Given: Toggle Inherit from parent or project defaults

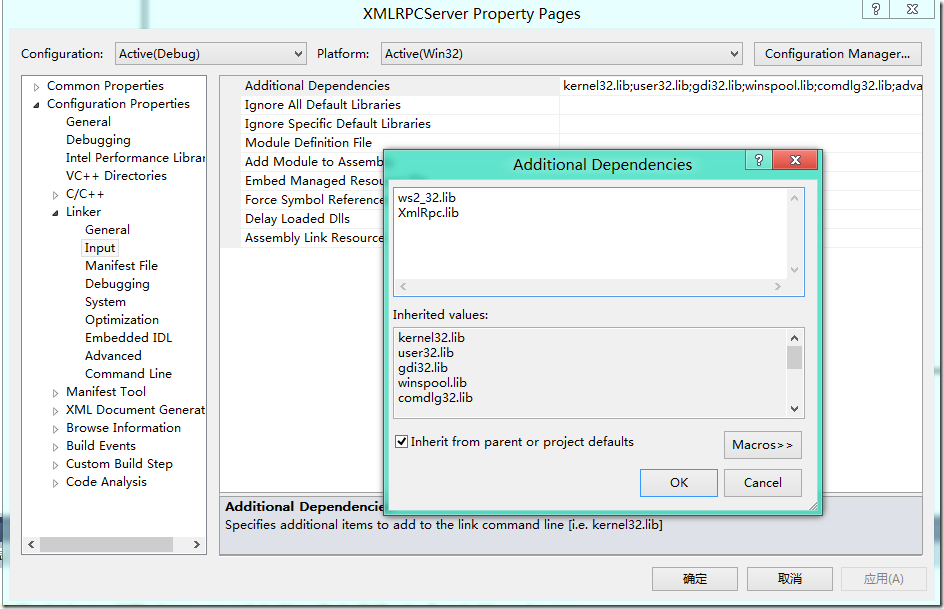Looking at the screenshot, I should coord(402,442).
